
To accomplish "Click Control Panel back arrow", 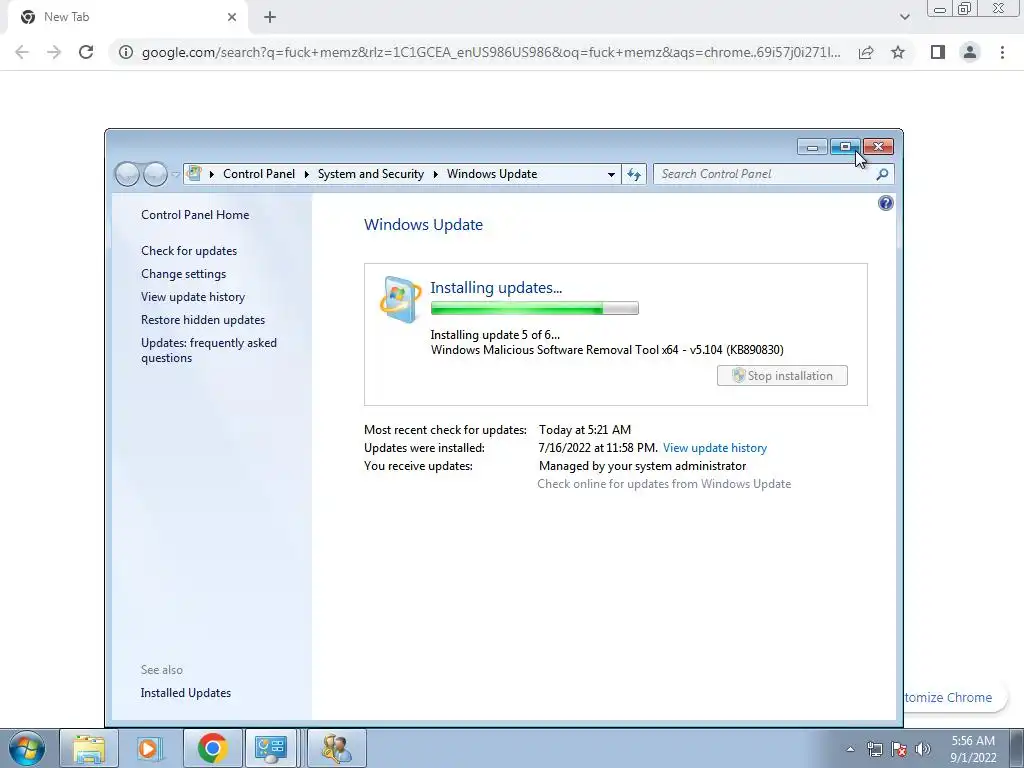I will click(127, 174).
